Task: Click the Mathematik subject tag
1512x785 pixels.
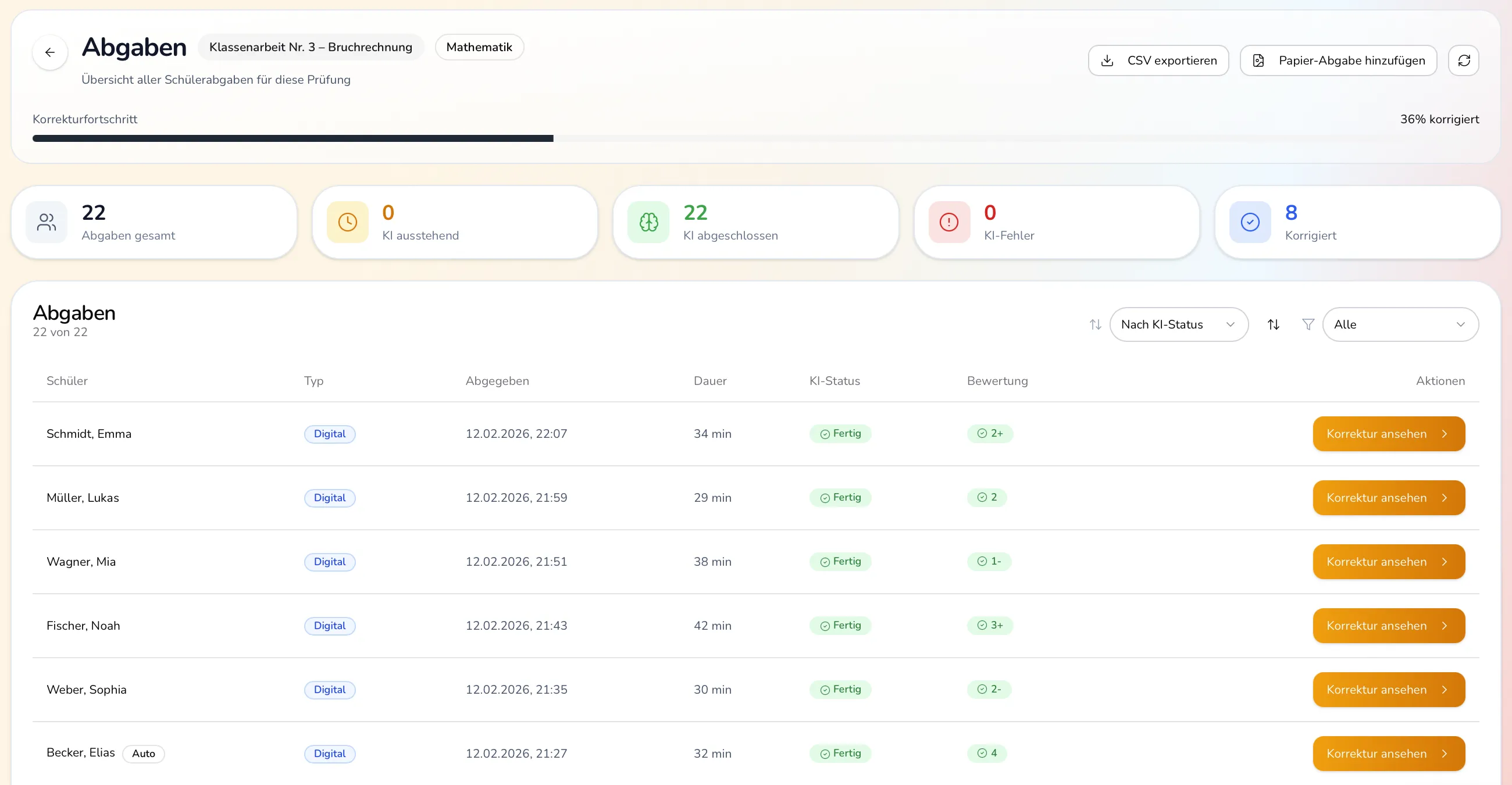Action: coord(479,47)
